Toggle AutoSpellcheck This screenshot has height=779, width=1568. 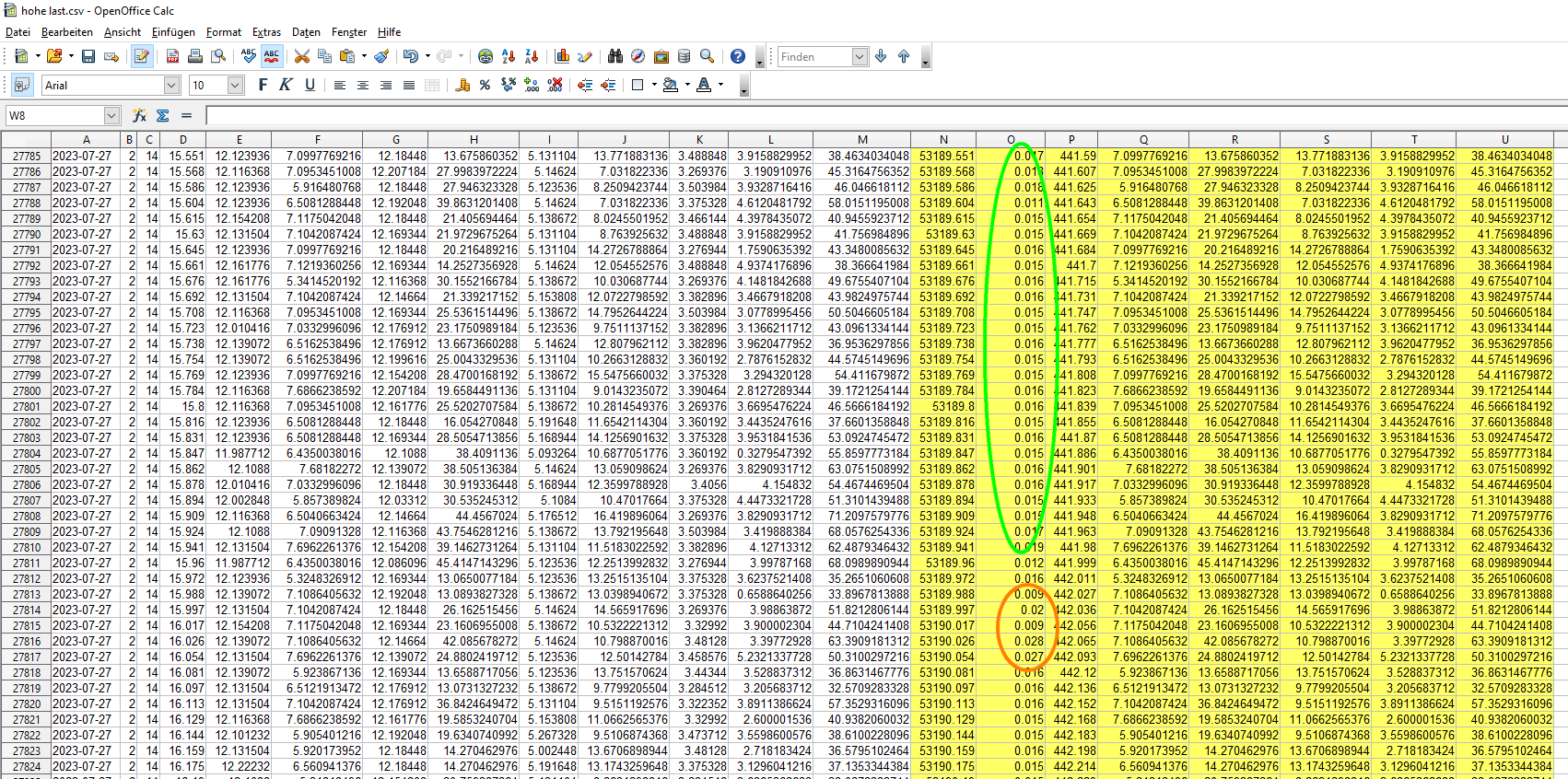272,56
